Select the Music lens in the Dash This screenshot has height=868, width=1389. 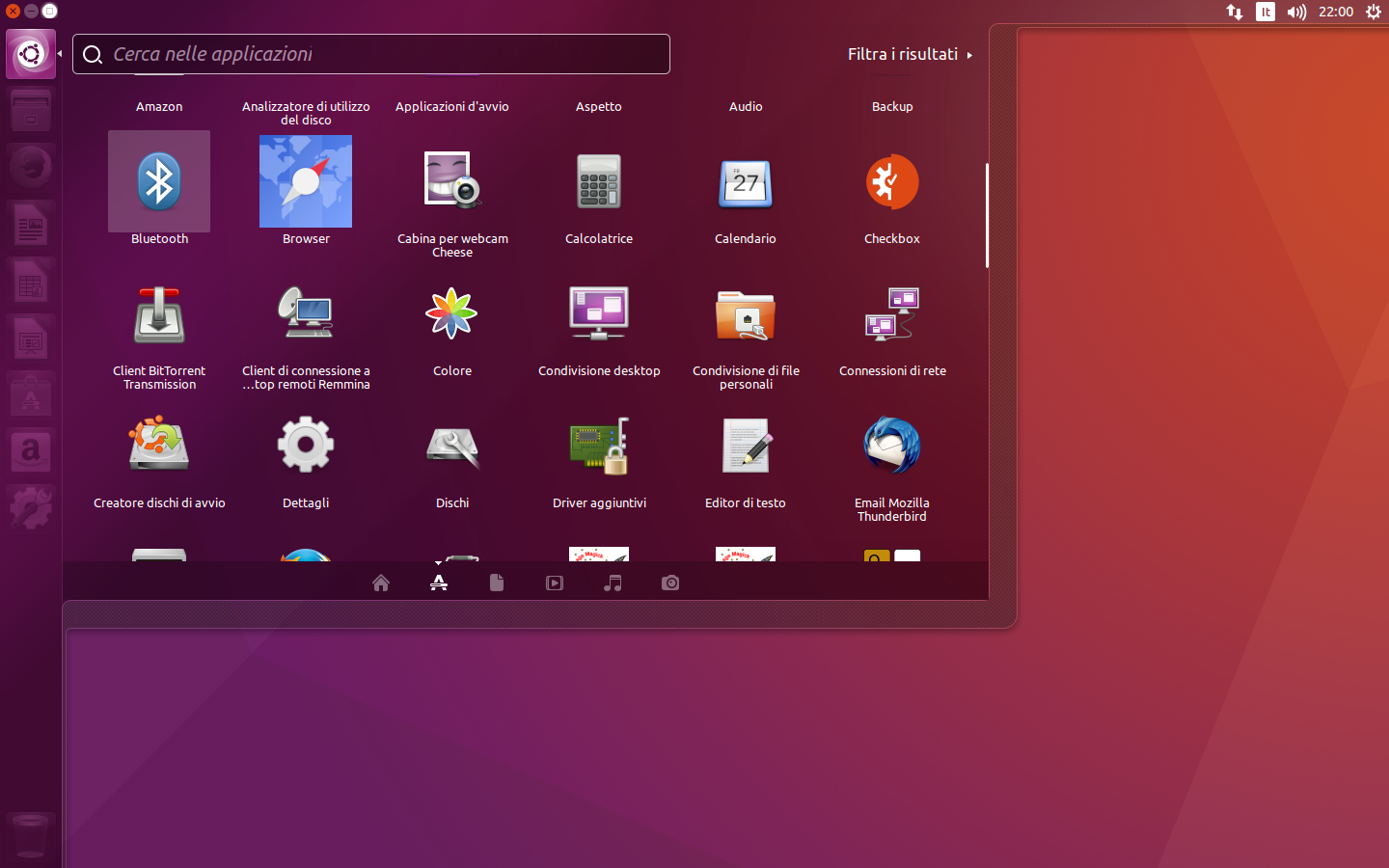click(613, 583)
